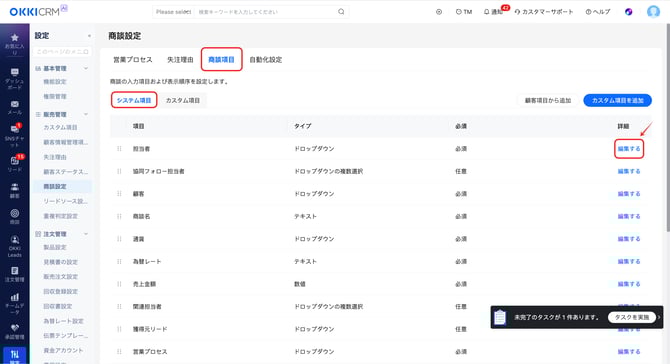This screenshot has height=364, width=670.
Task: Open 為替レート設定 in settings menu
Action: [63, 321]
